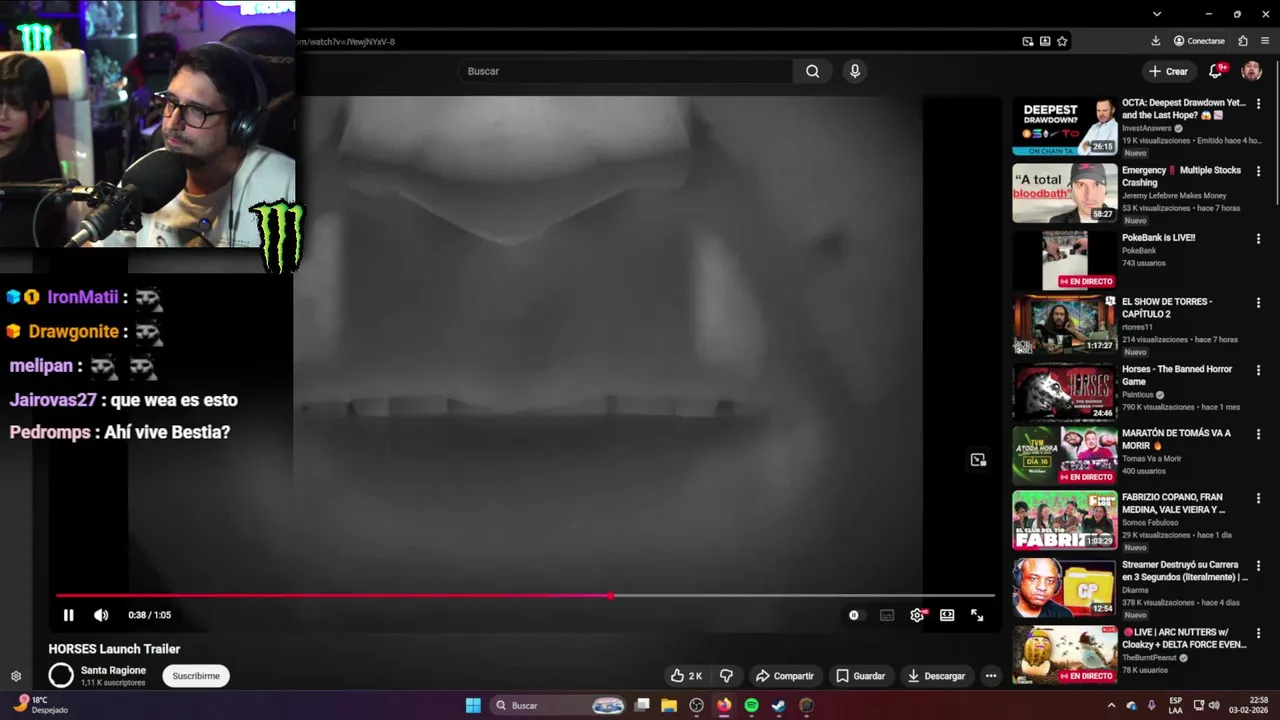1280x720 pixels.
Task: Open the Firefox hamburger menu
Action: 1265,41
